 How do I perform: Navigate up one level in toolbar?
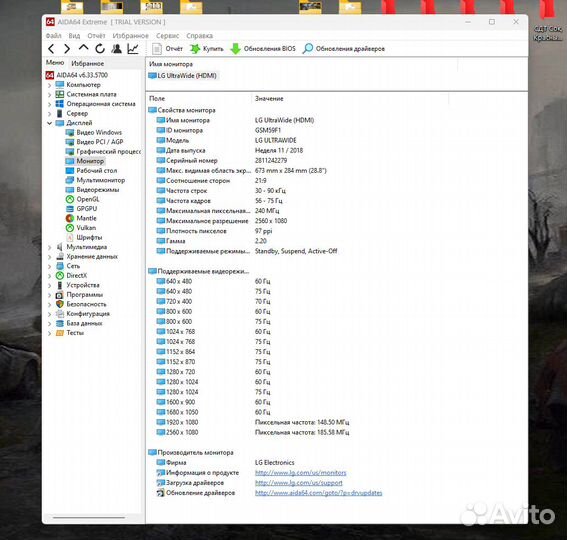[84, 48]
